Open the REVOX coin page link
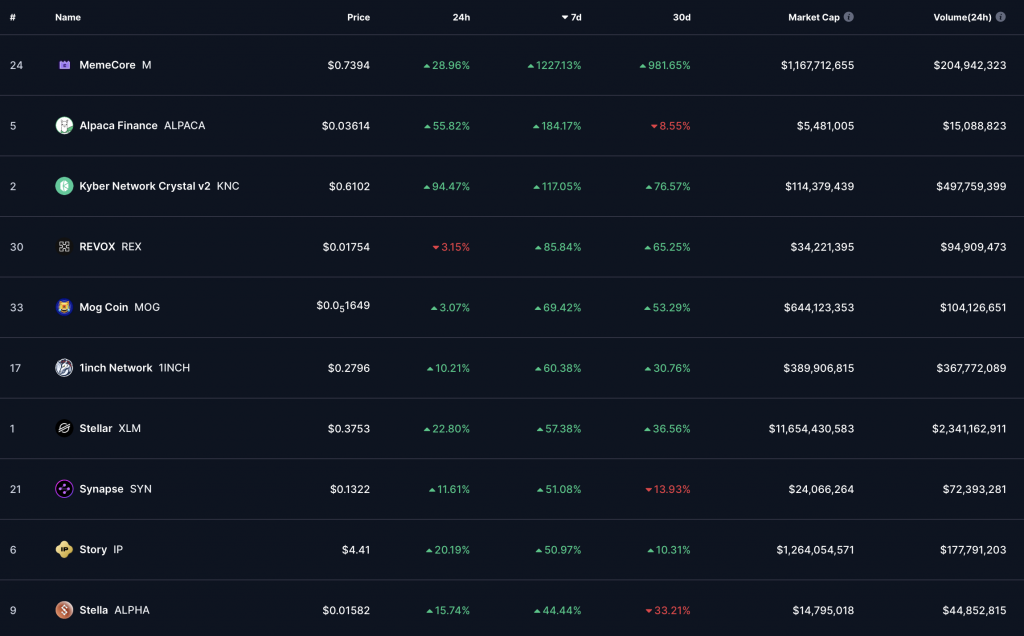The image size is (1024, 636). tap(97, 247)
